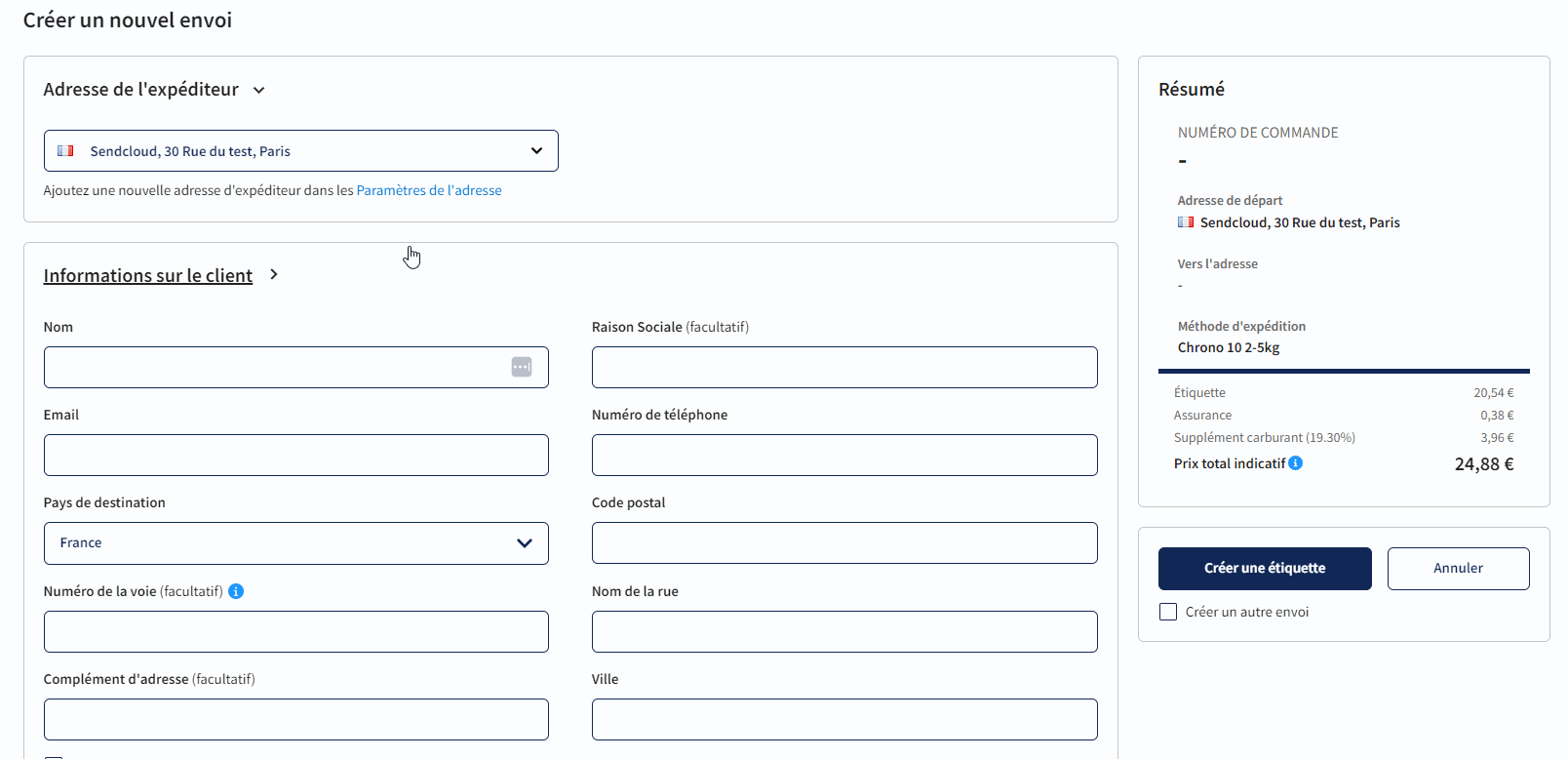Focus the Numéro de la voie input field
The width and height of the screenshot is (1568, 759).
pyautogui.click(x=296, y=632)
